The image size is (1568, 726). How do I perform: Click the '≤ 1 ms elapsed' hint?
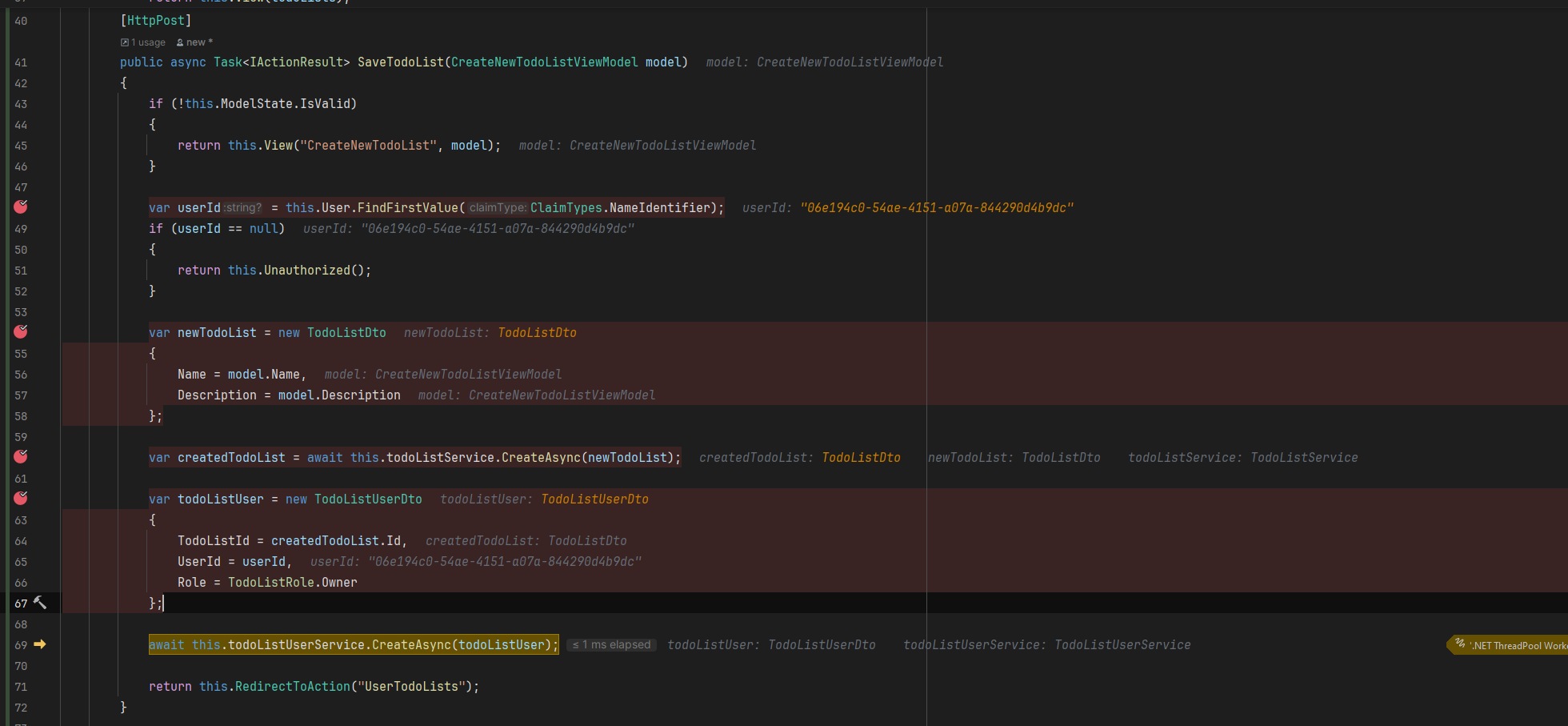(x=612, y=645)
